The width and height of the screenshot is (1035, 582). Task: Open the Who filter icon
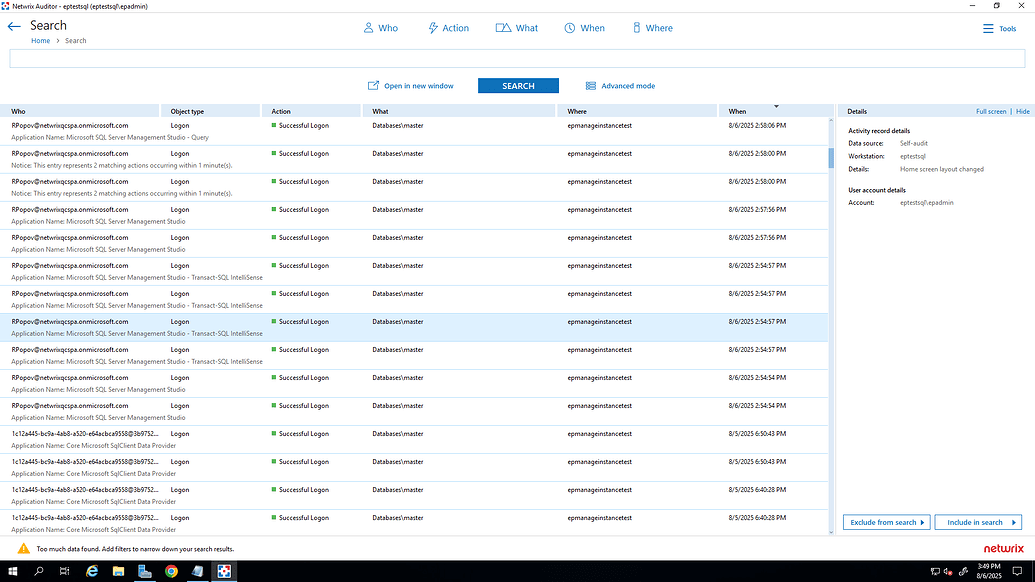(x=366, y=27)
